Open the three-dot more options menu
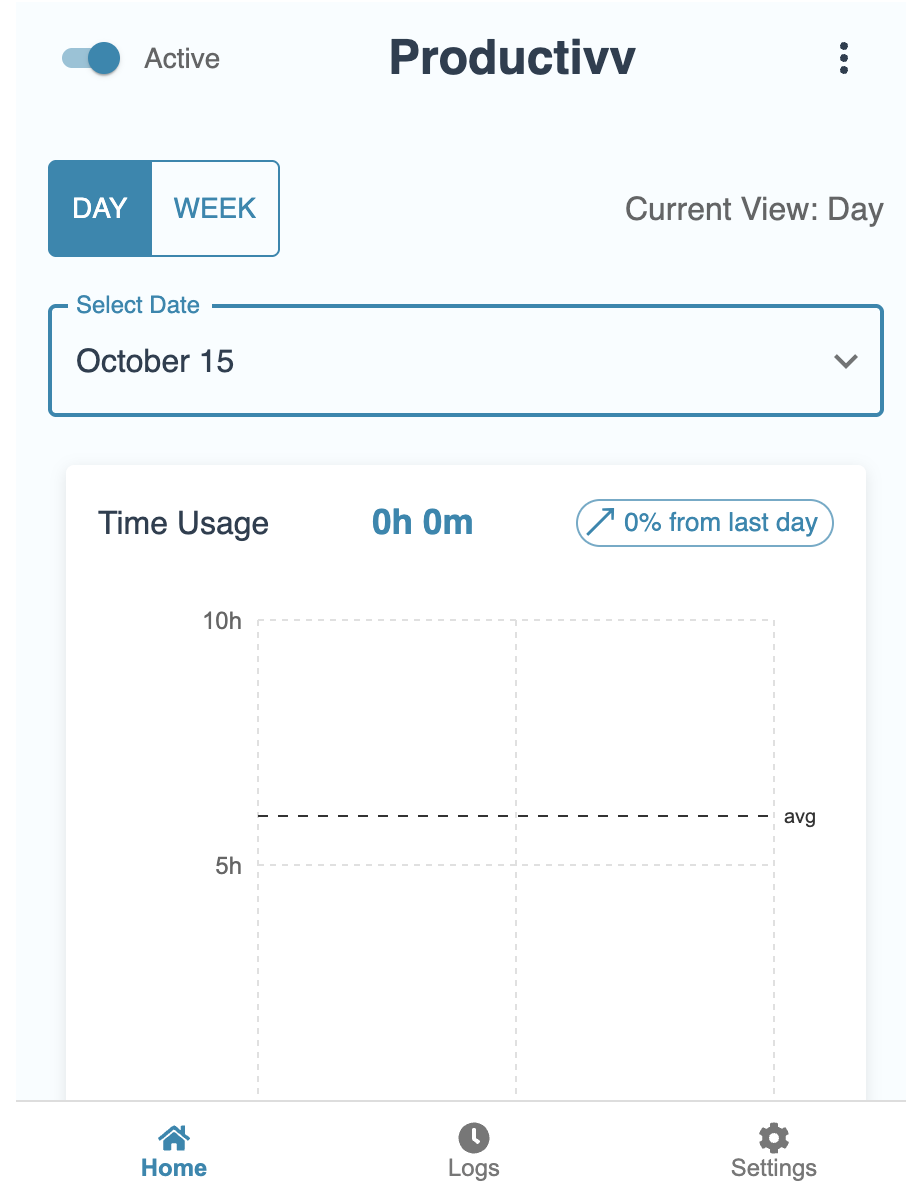The width and height of the screenshot is (906, 1202). pyautogui.click(x=844, y=59)
